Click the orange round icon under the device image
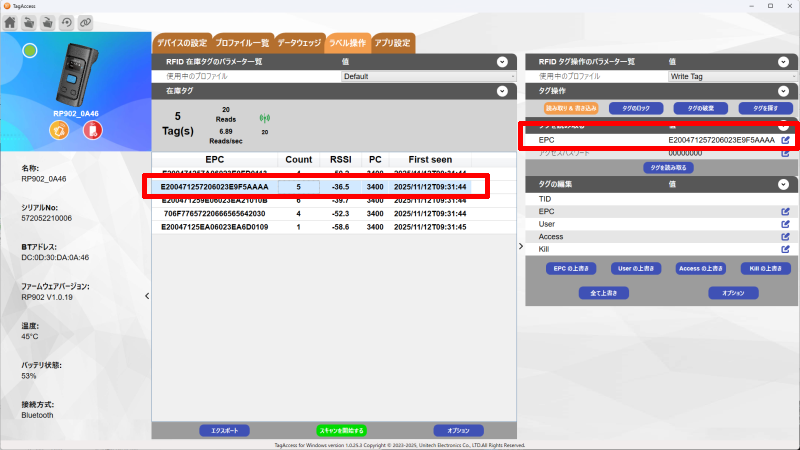Viewport: 800px width, 450px height. [58, 131]
